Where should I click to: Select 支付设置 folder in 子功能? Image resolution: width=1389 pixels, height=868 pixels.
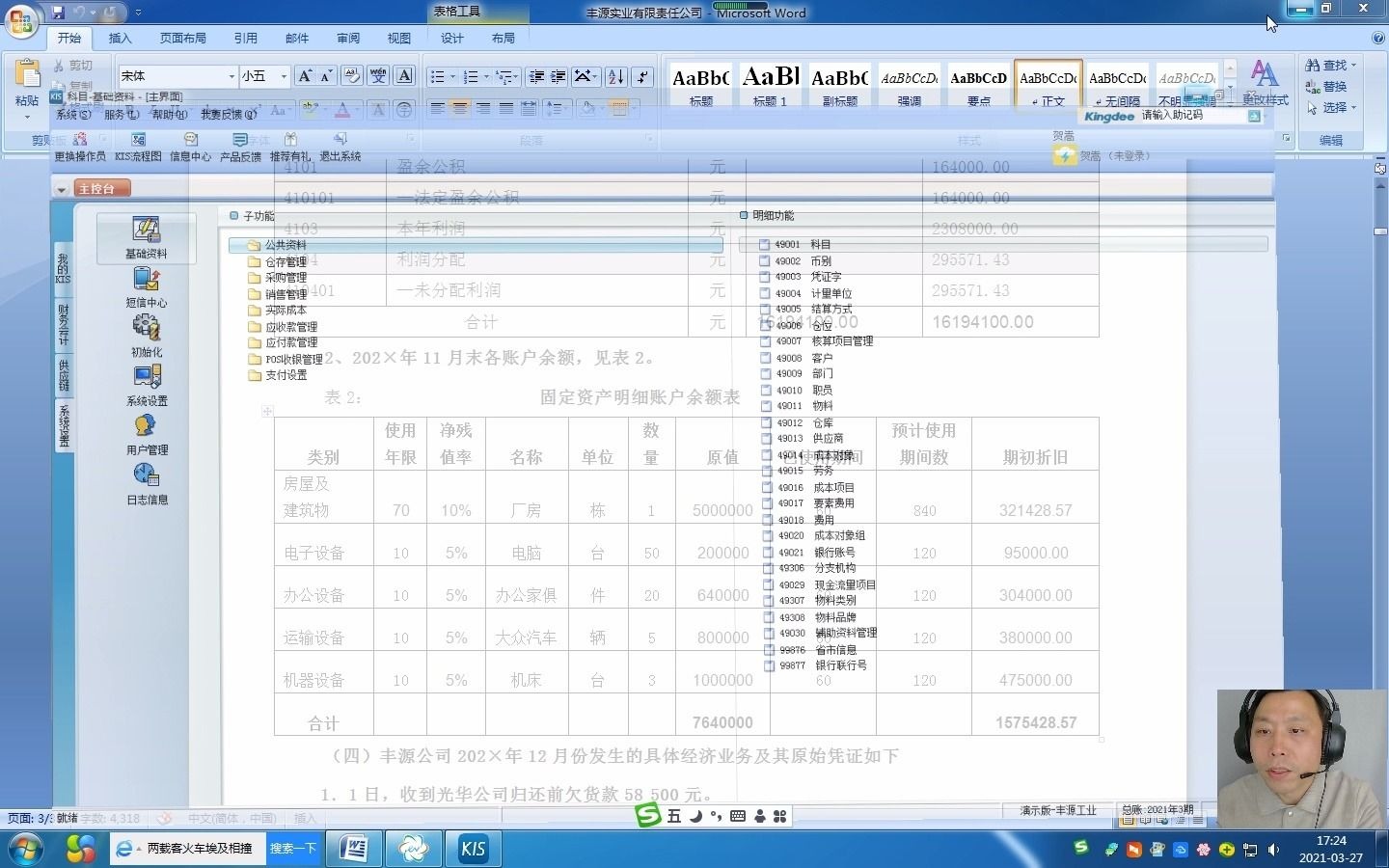277,375
